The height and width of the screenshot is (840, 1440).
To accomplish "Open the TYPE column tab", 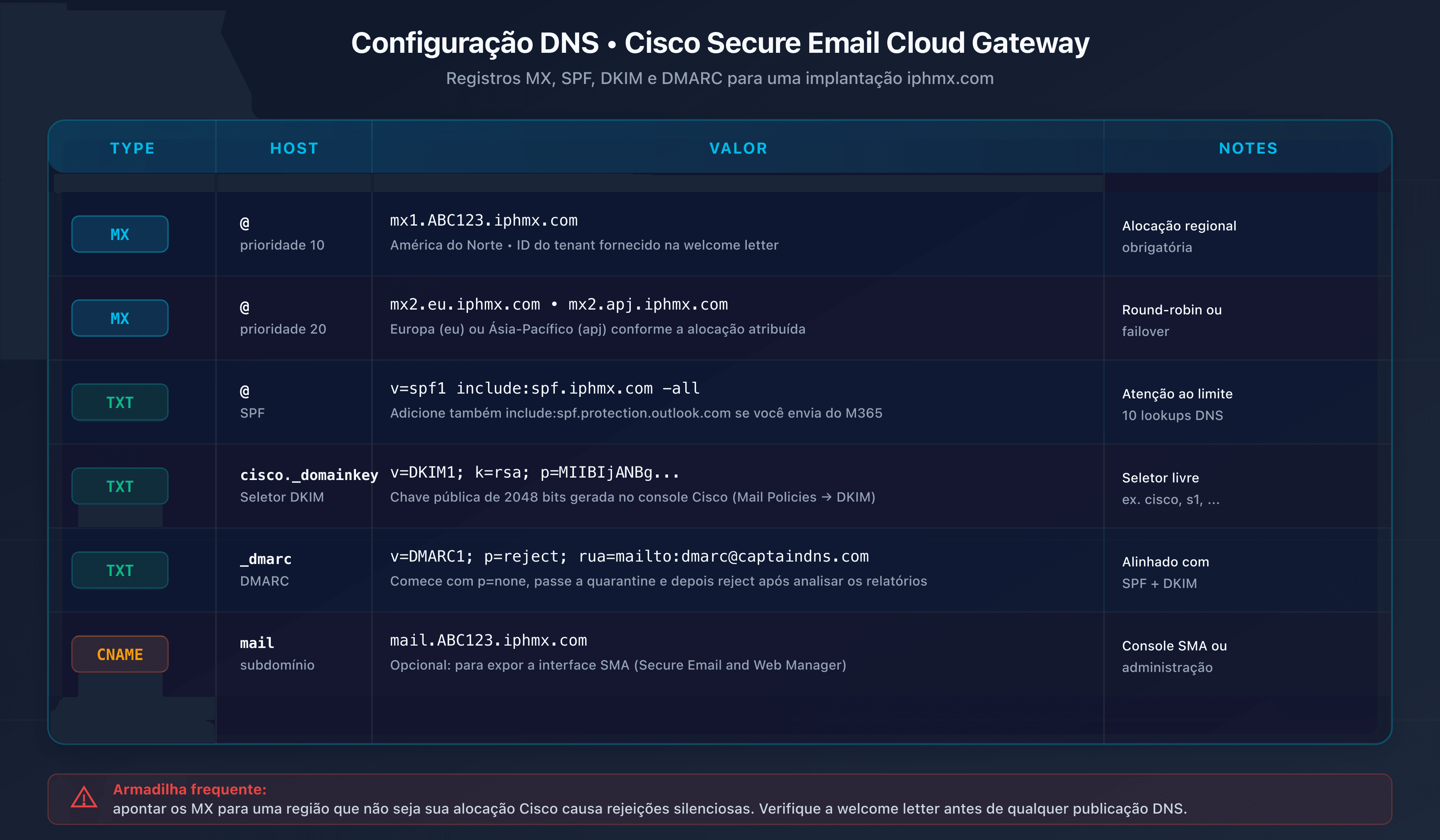I will (x=132, y=148).
